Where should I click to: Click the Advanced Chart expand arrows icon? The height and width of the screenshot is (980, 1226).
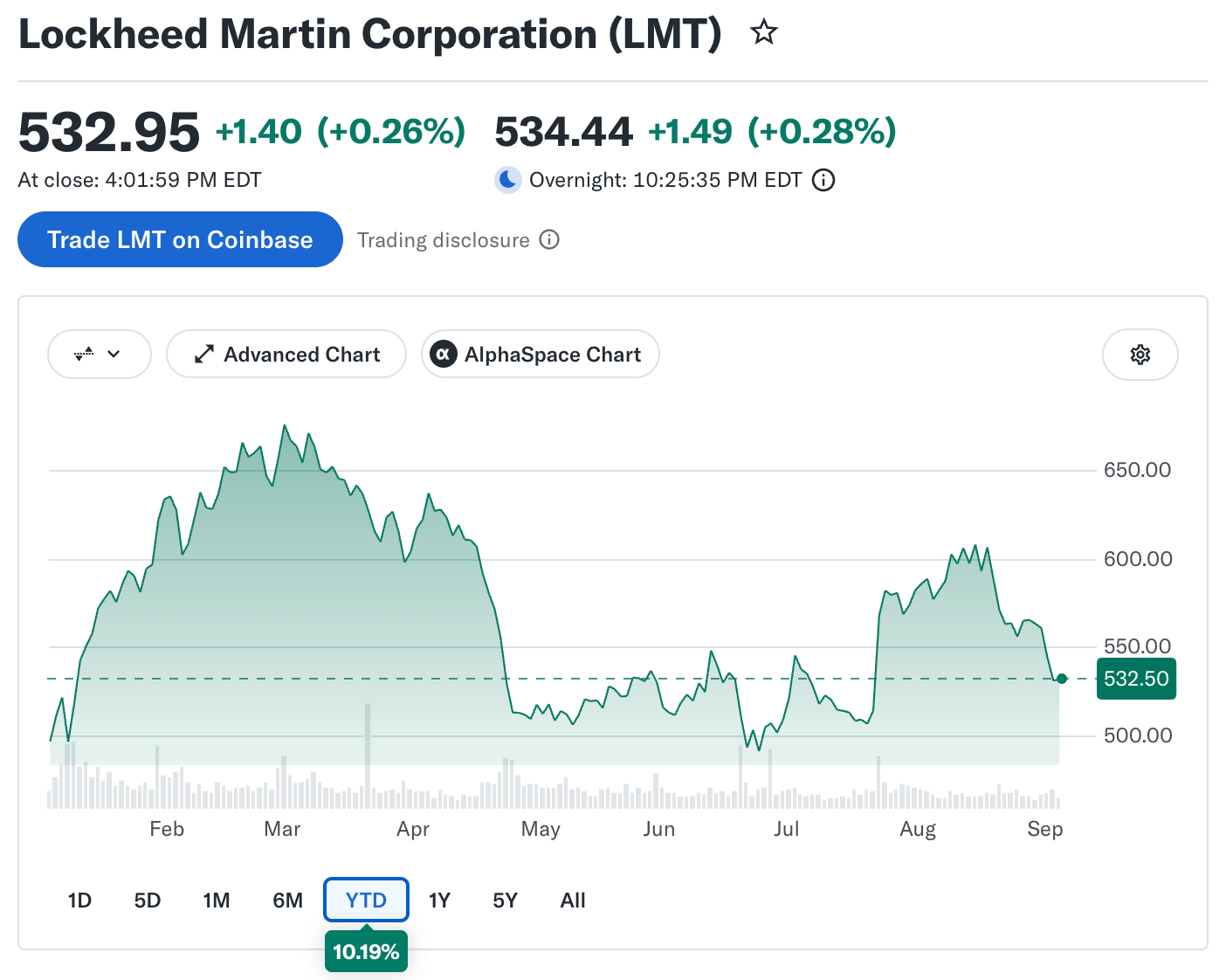tap(204, 354)
